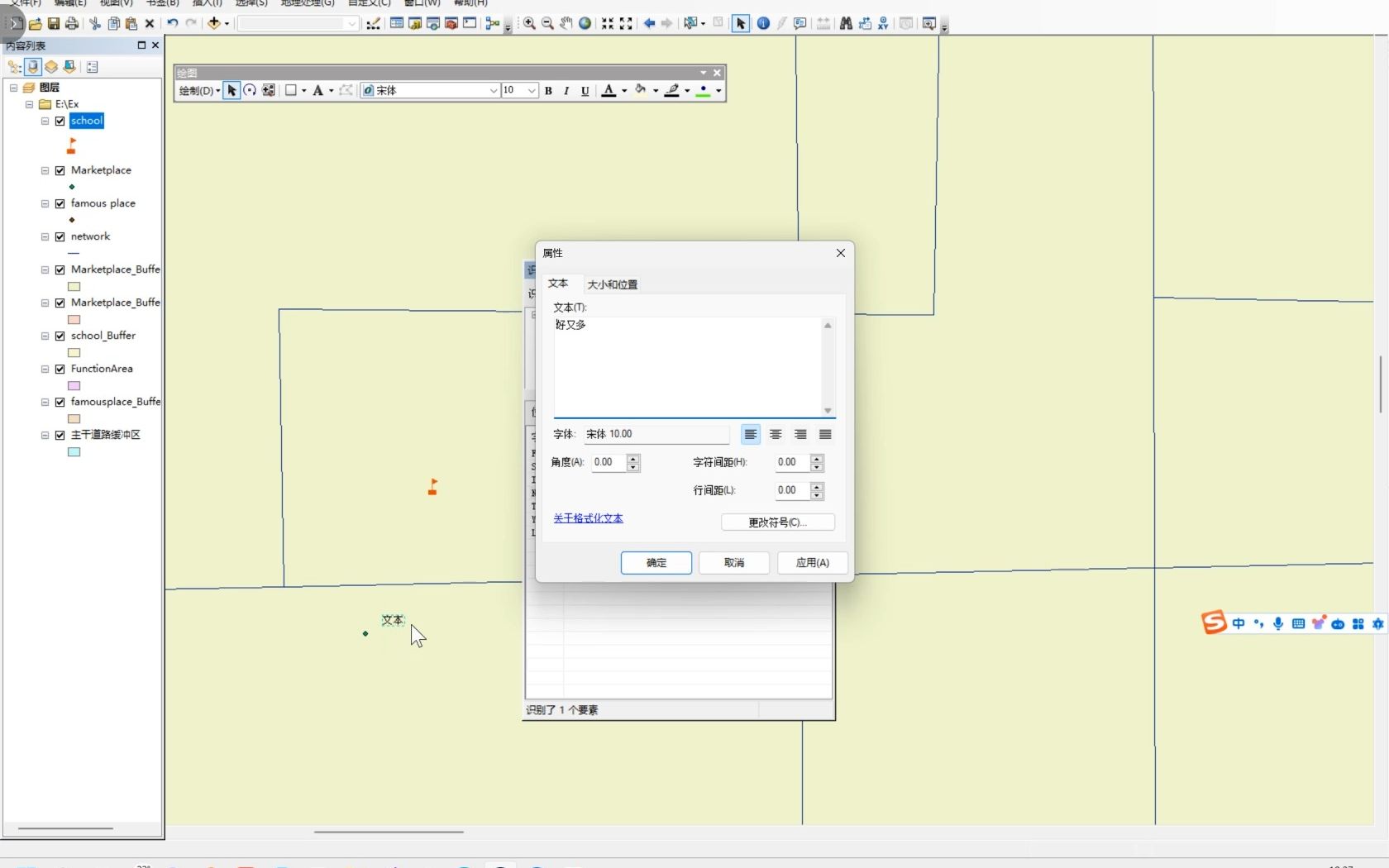The width and height of the screenshot is (1389, 868).
Task: Select the Zoom Out tool
Action: [547, 23]
